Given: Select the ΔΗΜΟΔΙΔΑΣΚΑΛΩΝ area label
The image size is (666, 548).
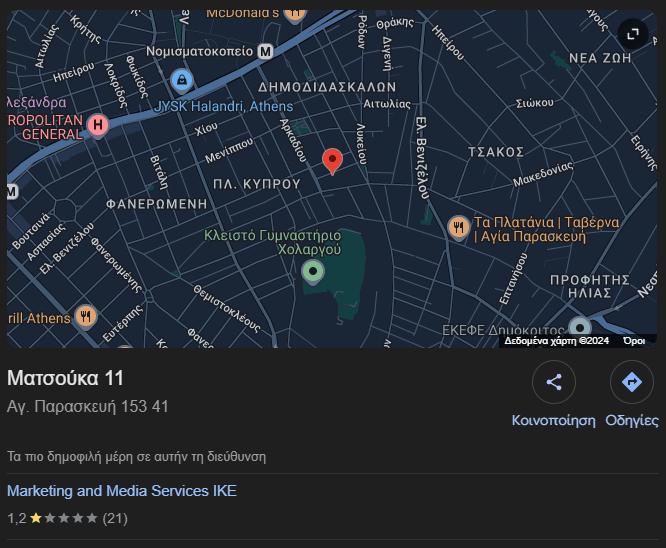Looking at the screenshot, I should pyautogui.click(x=327, y=88).
